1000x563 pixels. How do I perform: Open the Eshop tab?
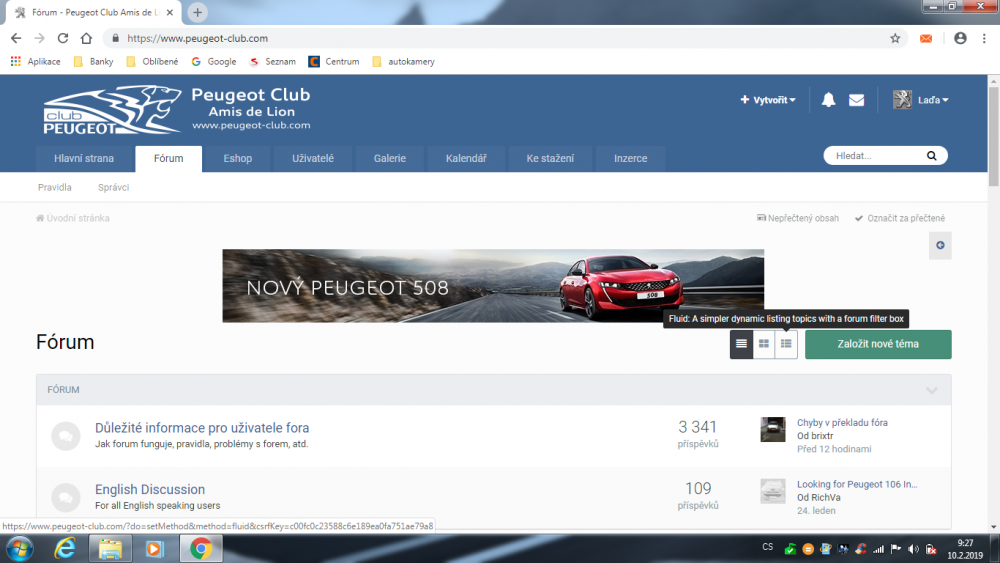238,158
